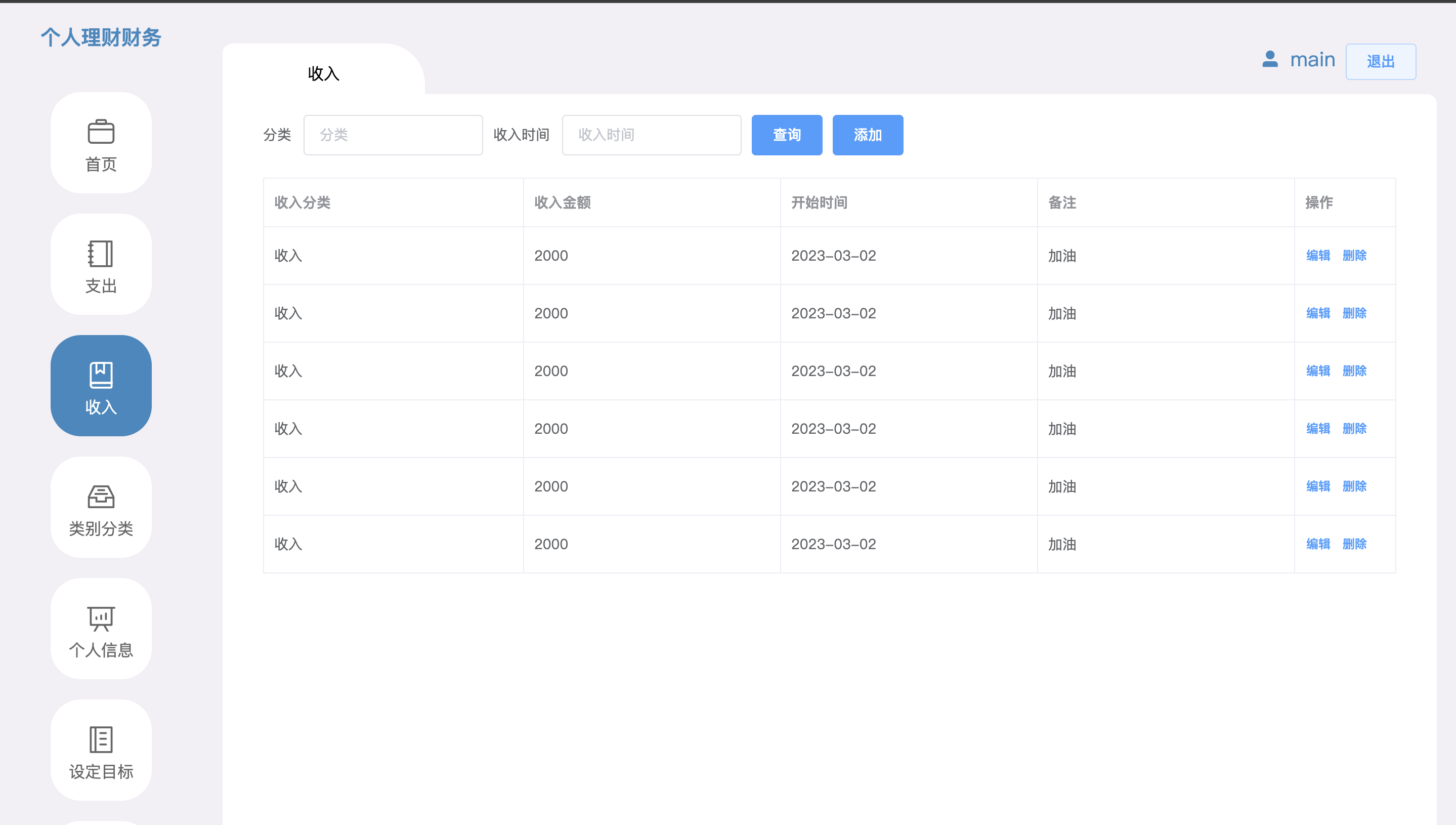Click 编辑 in the fourth table row

1318,429
